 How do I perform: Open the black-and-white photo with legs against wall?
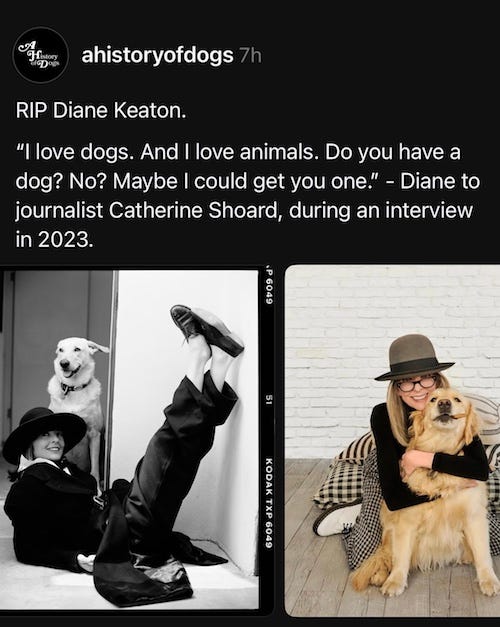coord(129,439)
